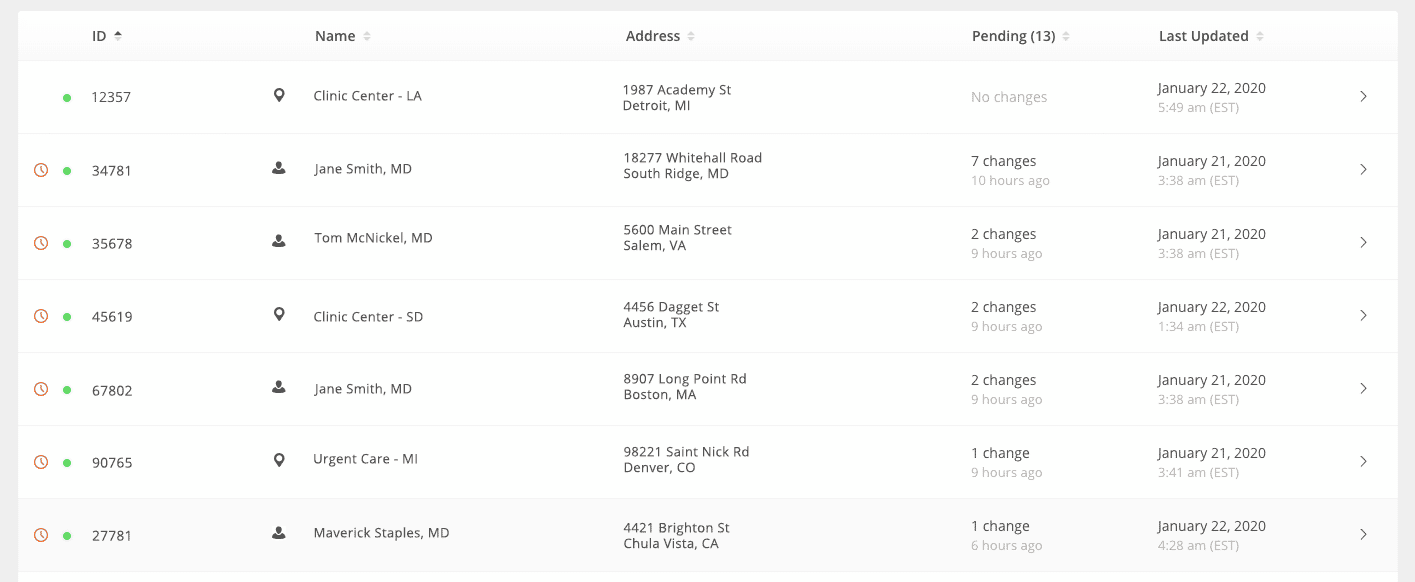Viewport: 1415px width, 582px height.
Task: Open the 7 changes pending entry
Action: (x=1003, y=161)
